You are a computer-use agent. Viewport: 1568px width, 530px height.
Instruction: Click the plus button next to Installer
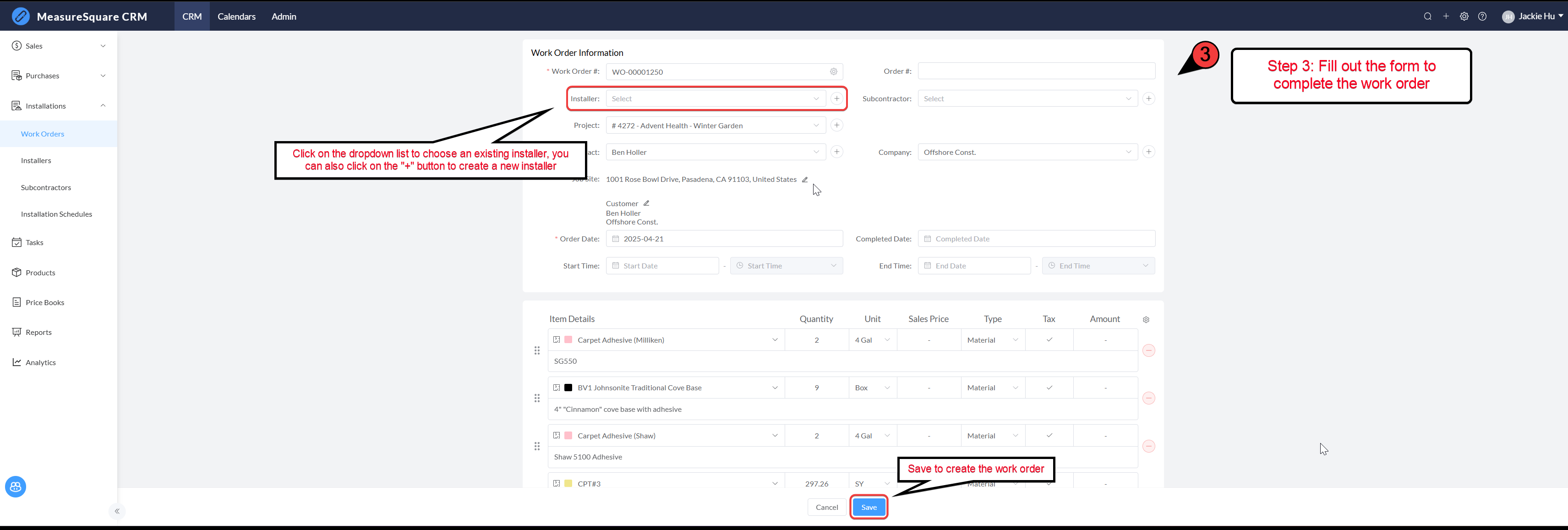836,98
